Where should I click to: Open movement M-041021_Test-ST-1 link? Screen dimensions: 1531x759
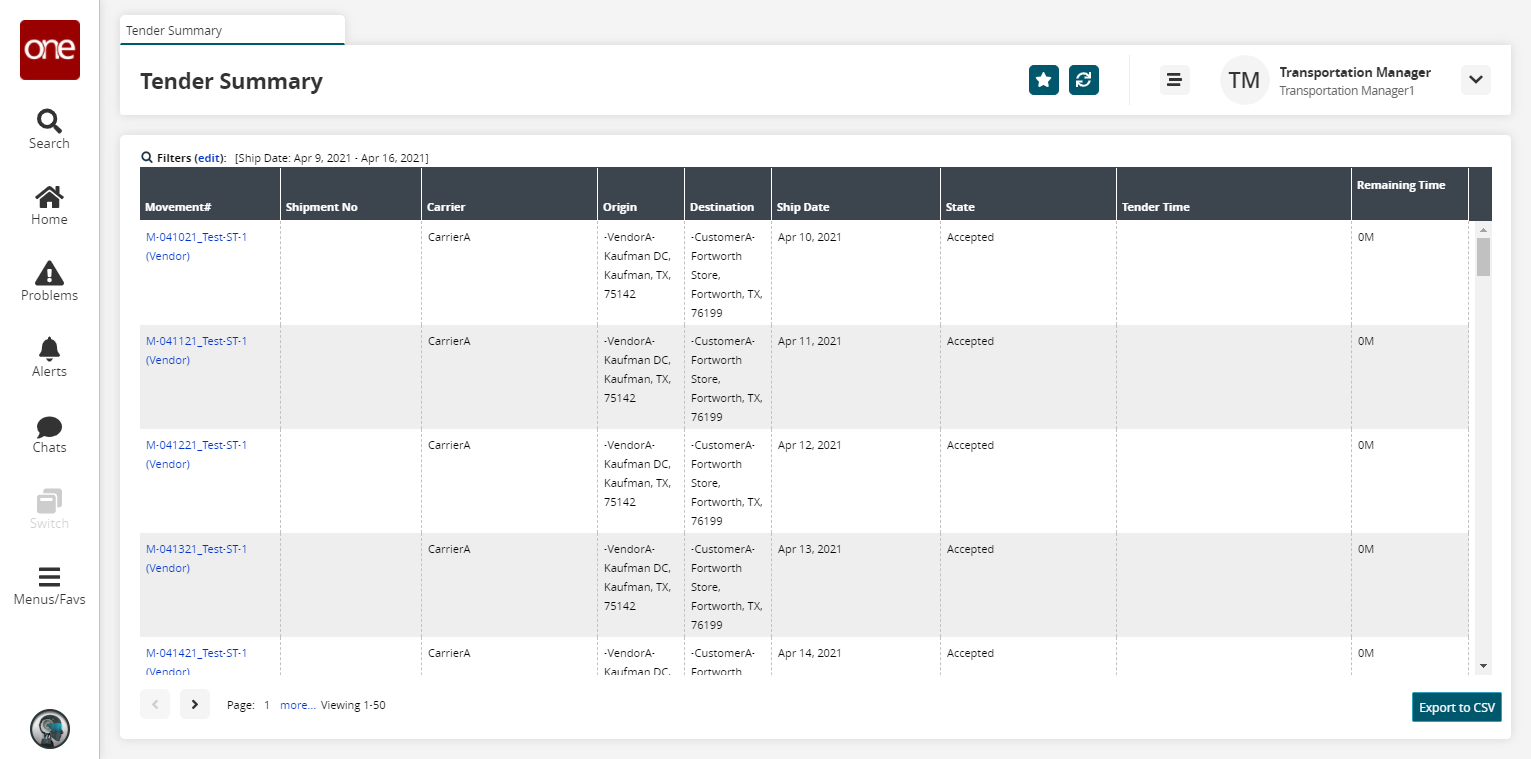(x=196, y=237)
